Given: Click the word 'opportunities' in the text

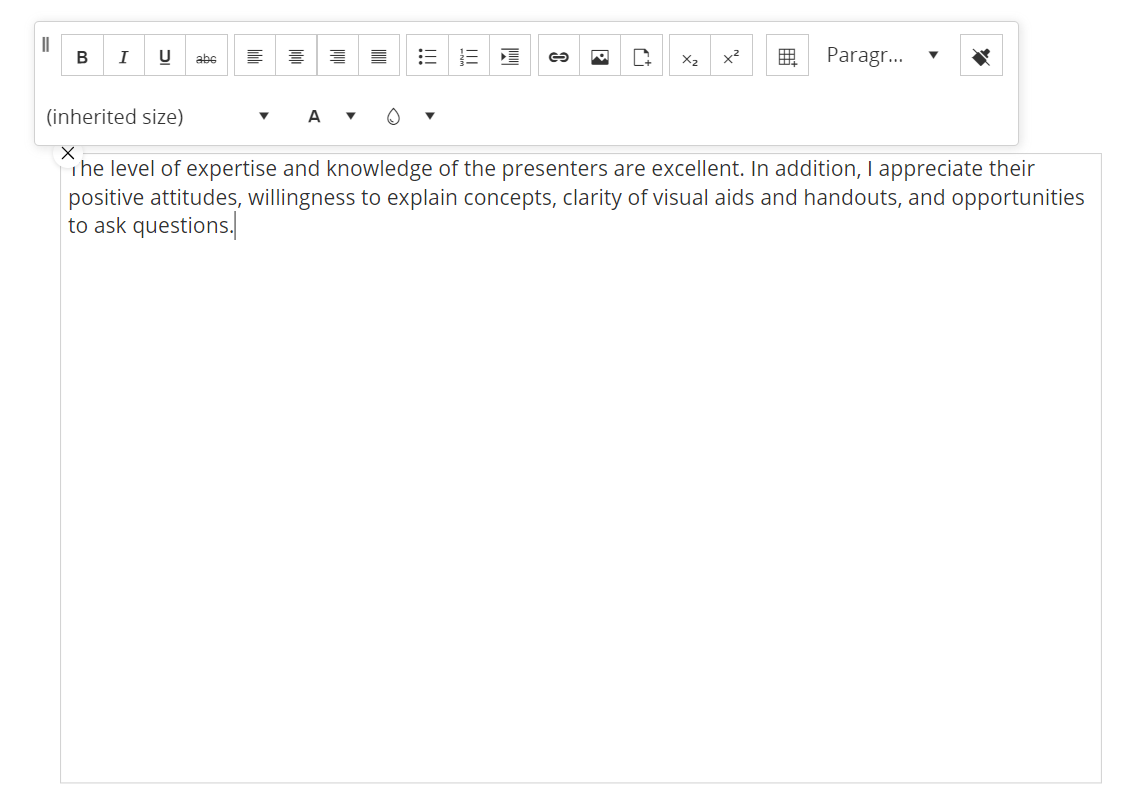Looking at the screenshot, I should pos(1018,198).
